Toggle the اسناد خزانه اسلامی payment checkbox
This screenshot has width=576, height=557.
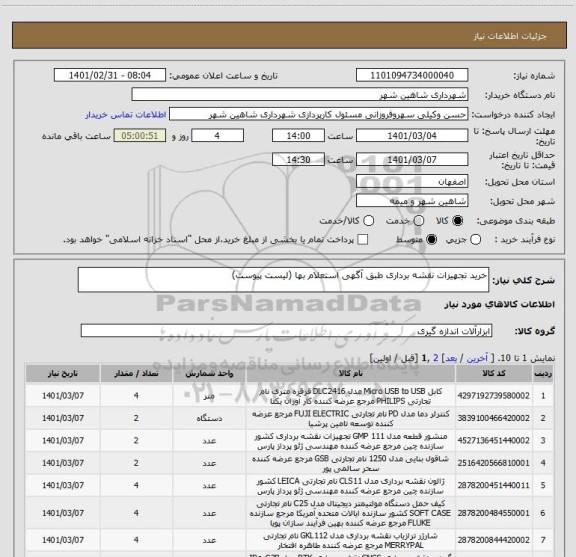coord(363,240)
